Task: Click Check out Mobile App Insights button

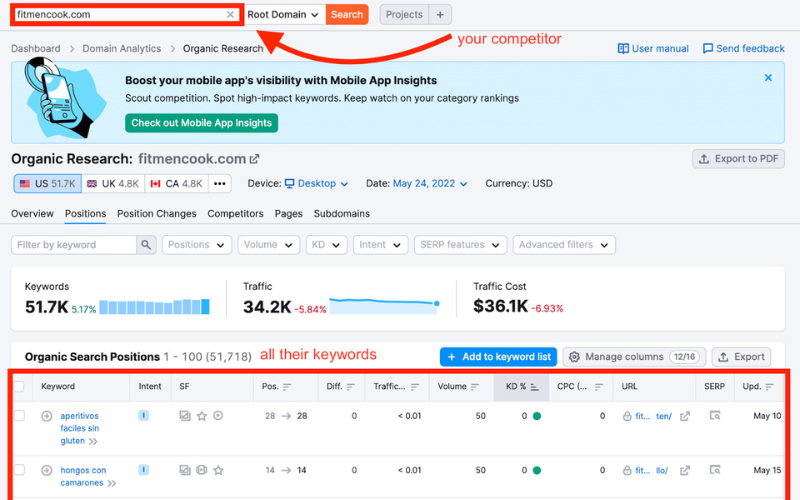Action: tap(202, 123)
